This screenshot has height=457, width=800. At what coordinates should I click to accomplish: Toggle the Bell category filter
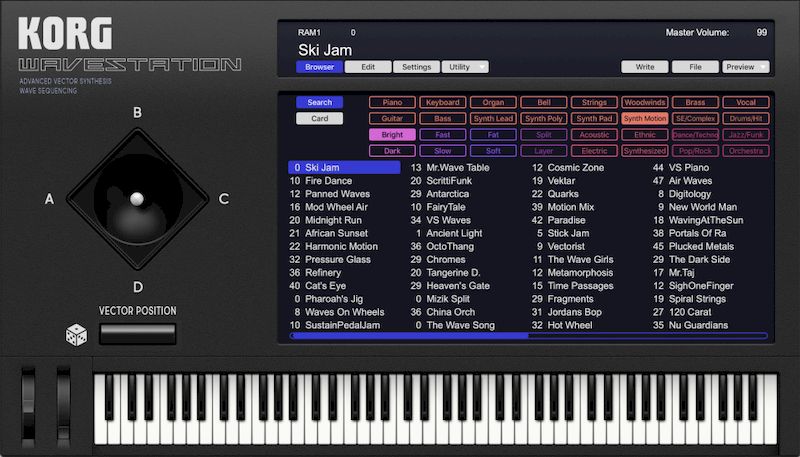point(544,103)
